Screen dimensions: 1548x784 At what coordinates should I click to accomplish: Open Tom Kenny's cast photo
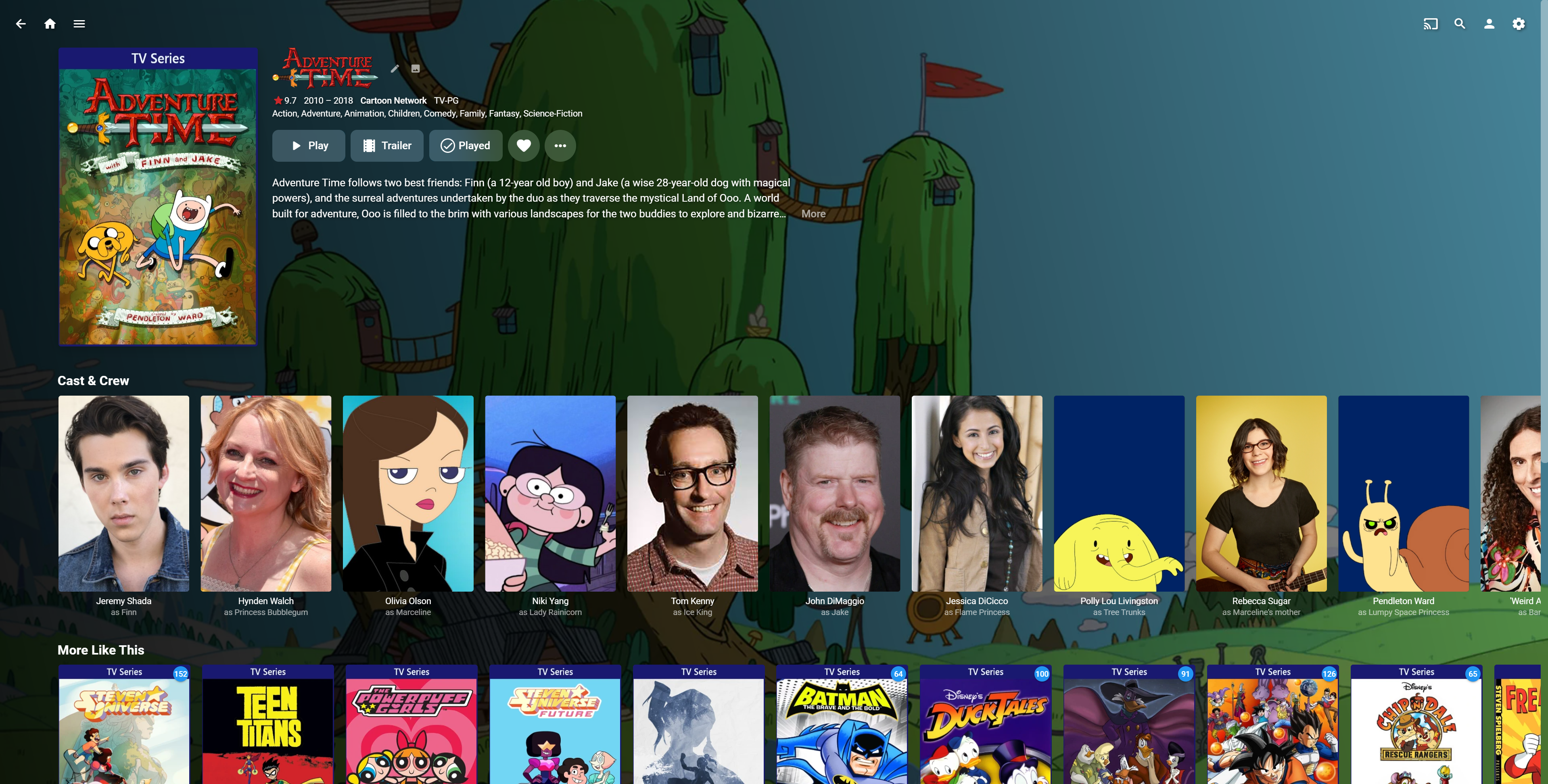pyautogui.click(x=692, y=493)
